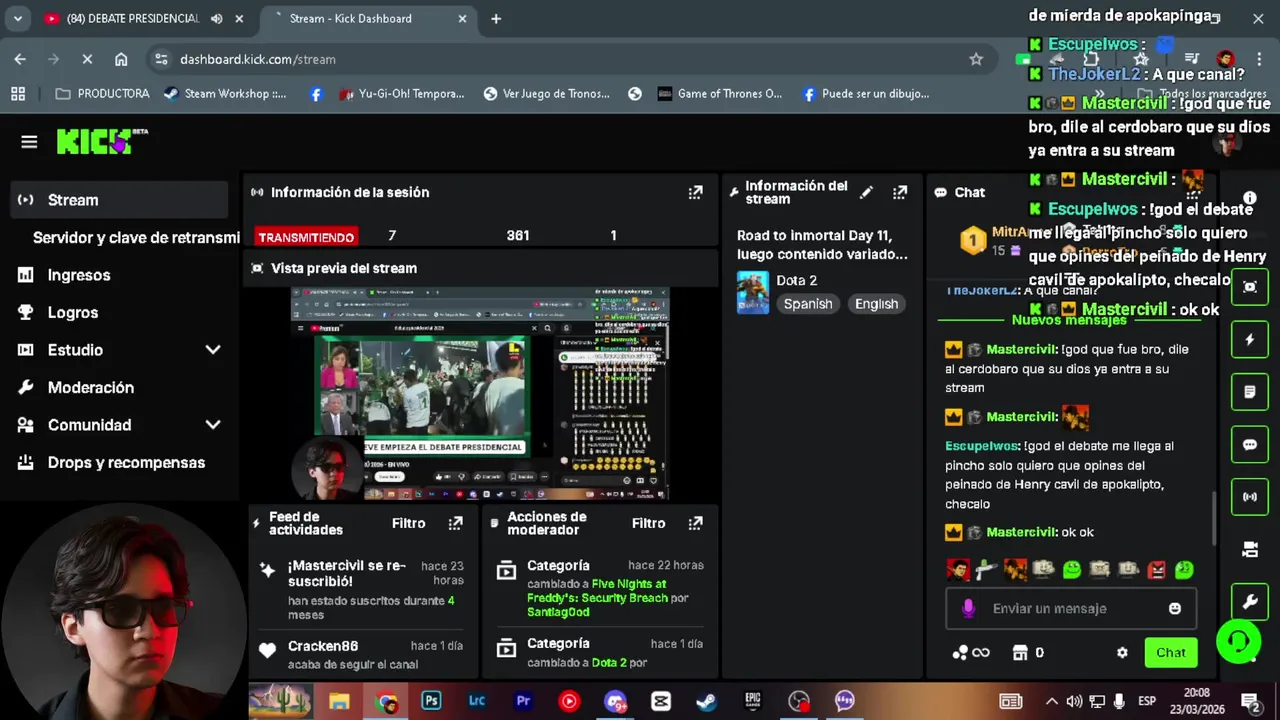The image size is (1280, 720).
Task: Click the chat bubble icon in right toolbar
Action: (x=1249, y=444)
